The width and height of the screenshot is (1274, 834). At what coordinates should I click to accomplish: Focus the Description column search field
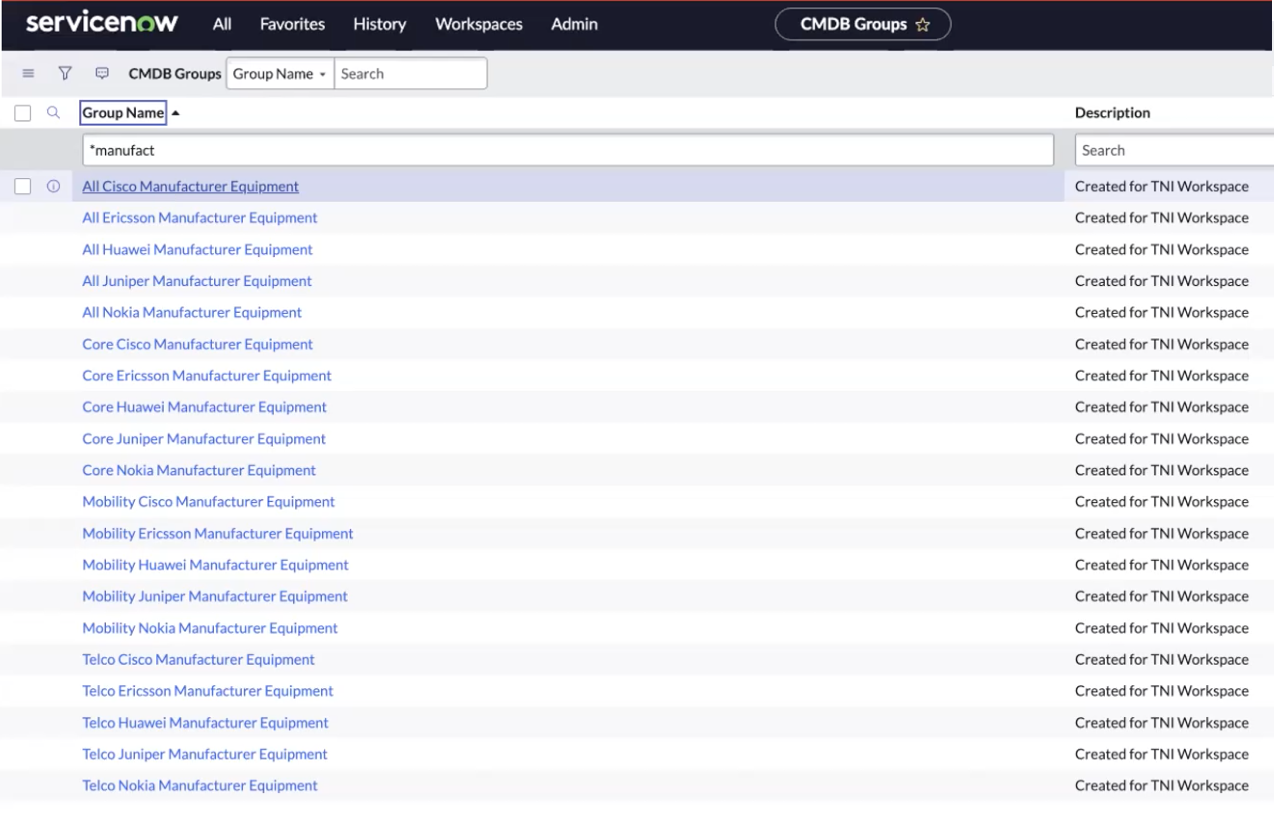1175,150
